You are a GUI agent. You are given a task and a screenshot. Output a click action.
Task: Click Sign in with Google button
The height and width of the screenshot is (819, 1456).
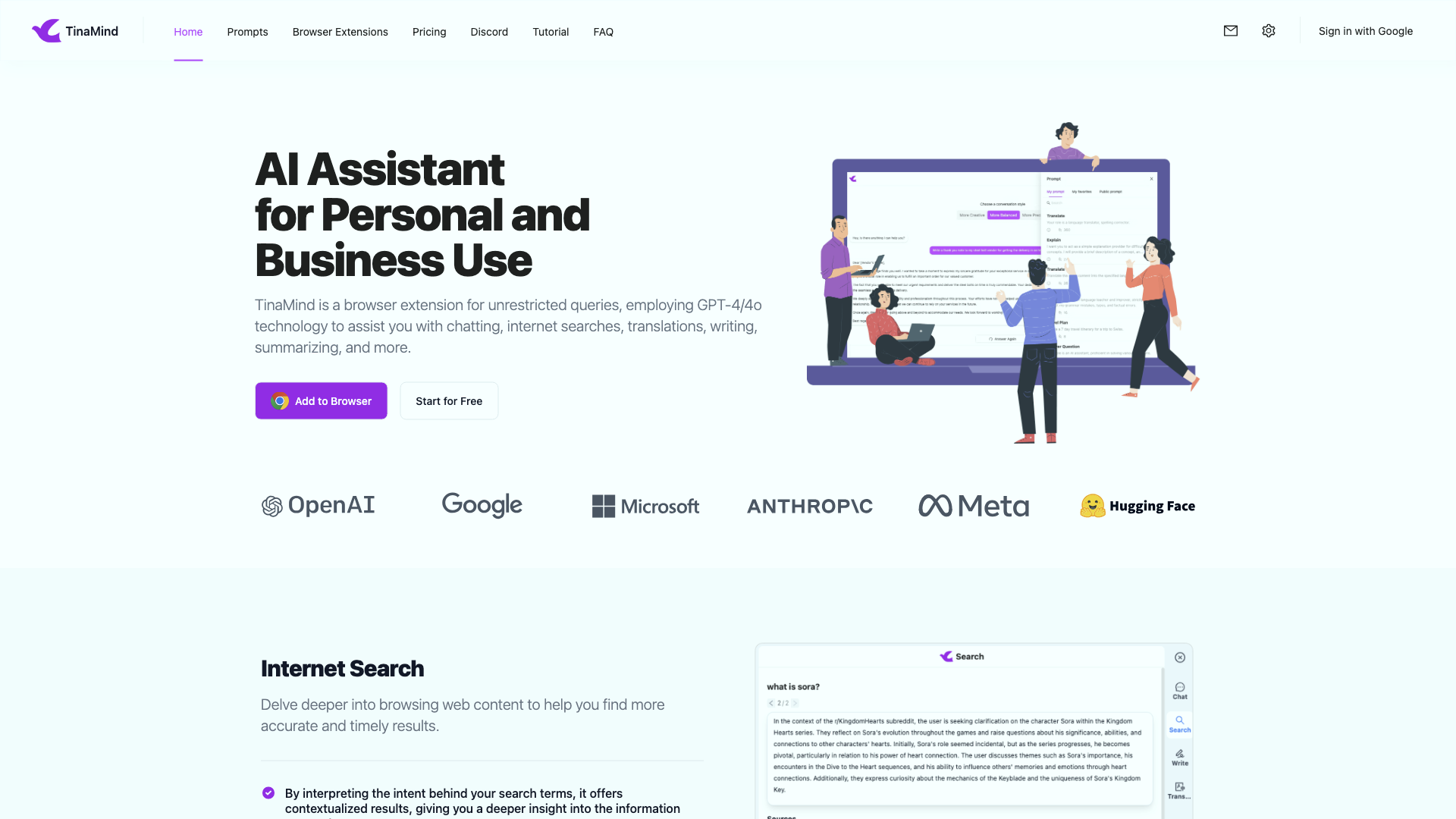pyautogui.click(x=1365, y=31)
